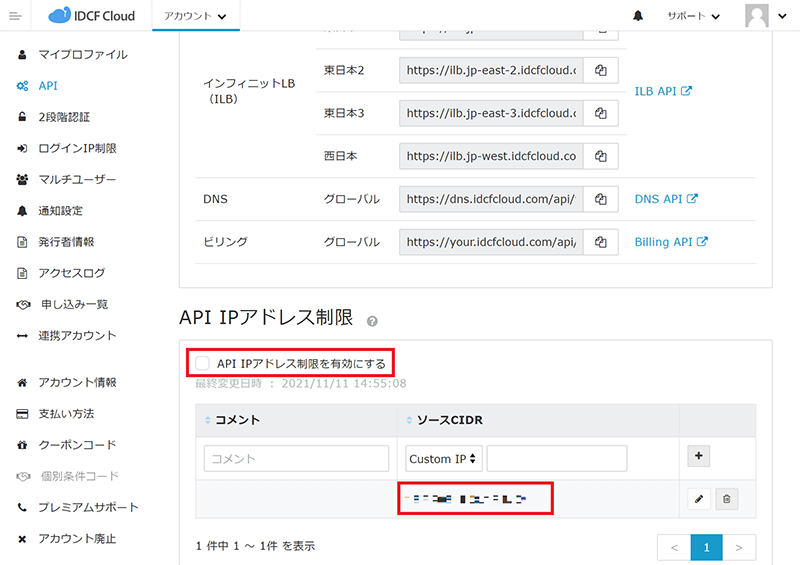Open the Custom IP dropdown

tap(443, 459)
